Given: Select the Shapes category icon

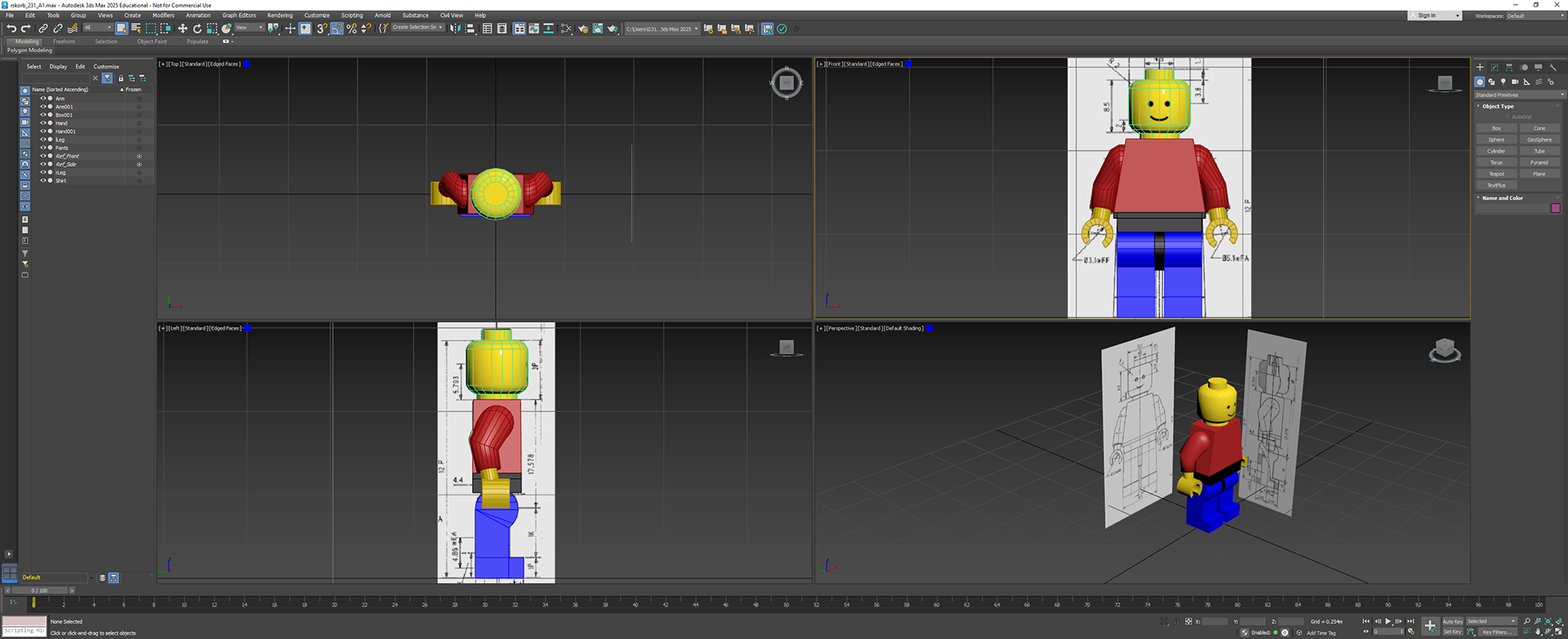Looking at the screenshot, I should coord(1491,82).
